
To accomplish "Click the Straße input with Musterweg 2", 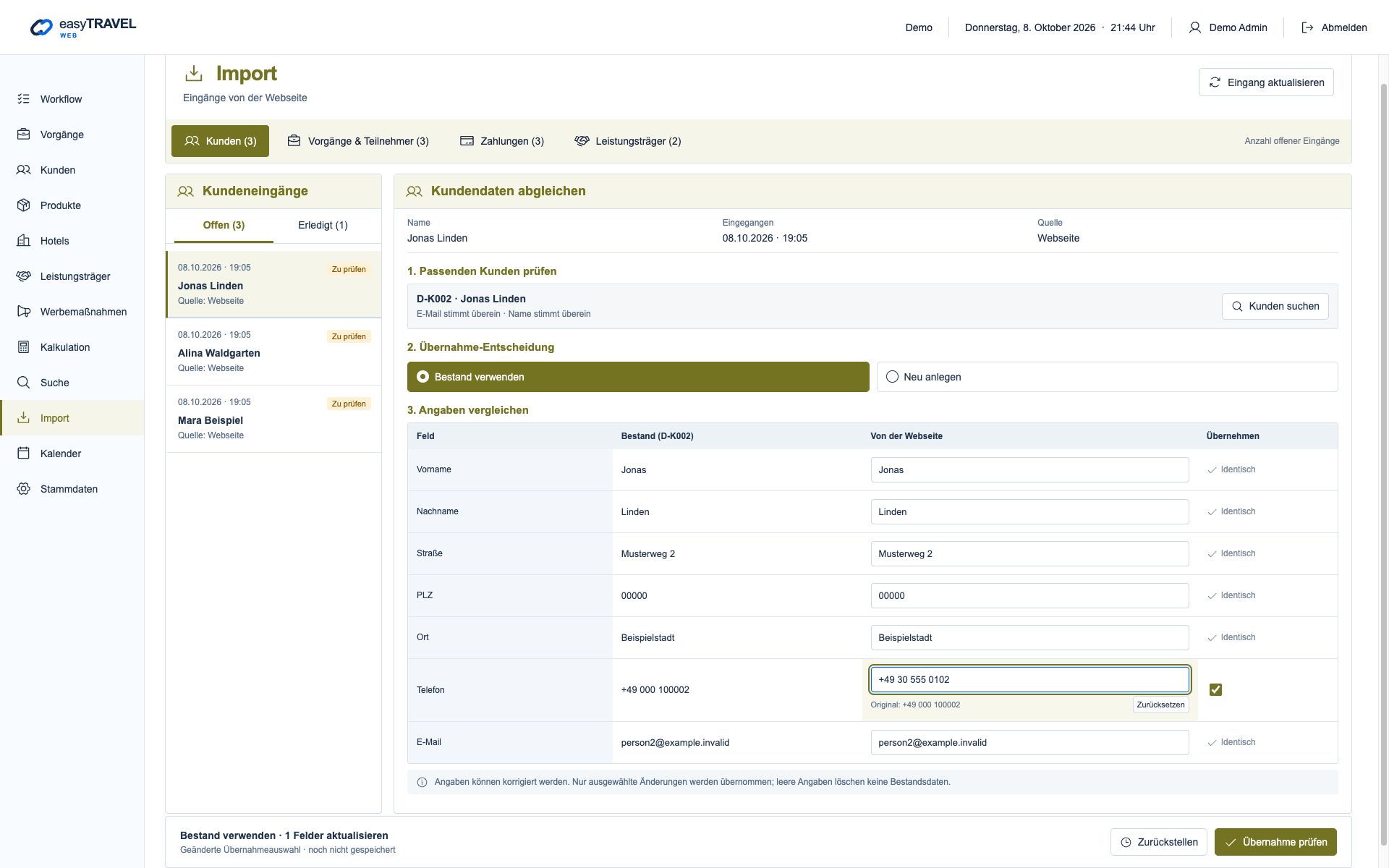I will 1029,554.
